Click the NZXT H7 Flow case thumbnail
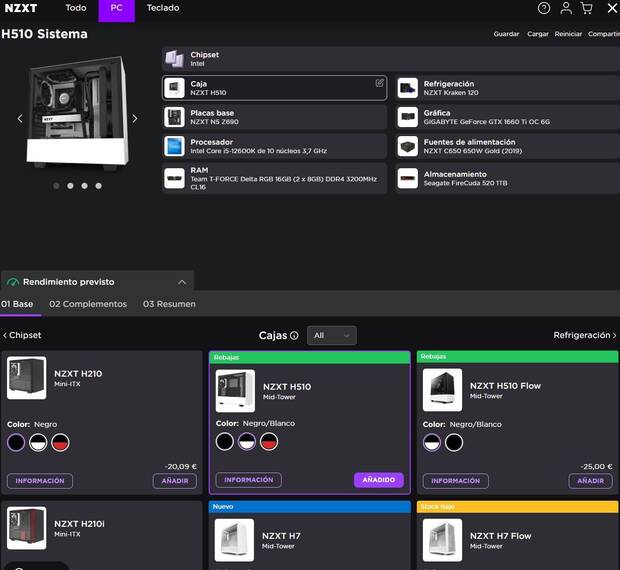The height and width of the screenshot is (570, 620). tap(442, 540)
